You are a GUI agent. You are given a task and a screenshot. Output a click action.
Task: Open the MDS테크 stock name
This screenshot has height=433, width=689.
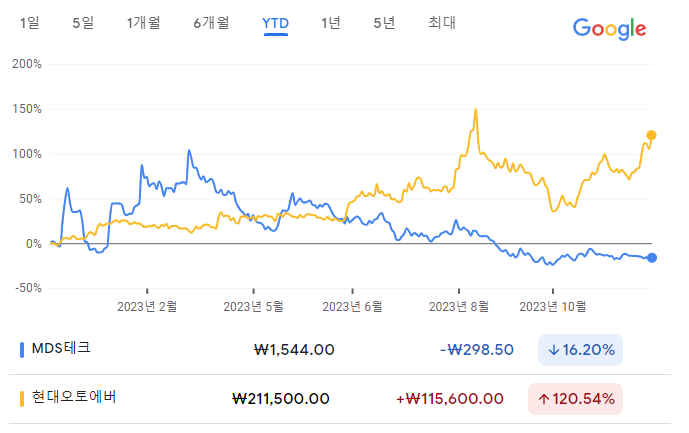pyautogui.click(x=61, y=348)
